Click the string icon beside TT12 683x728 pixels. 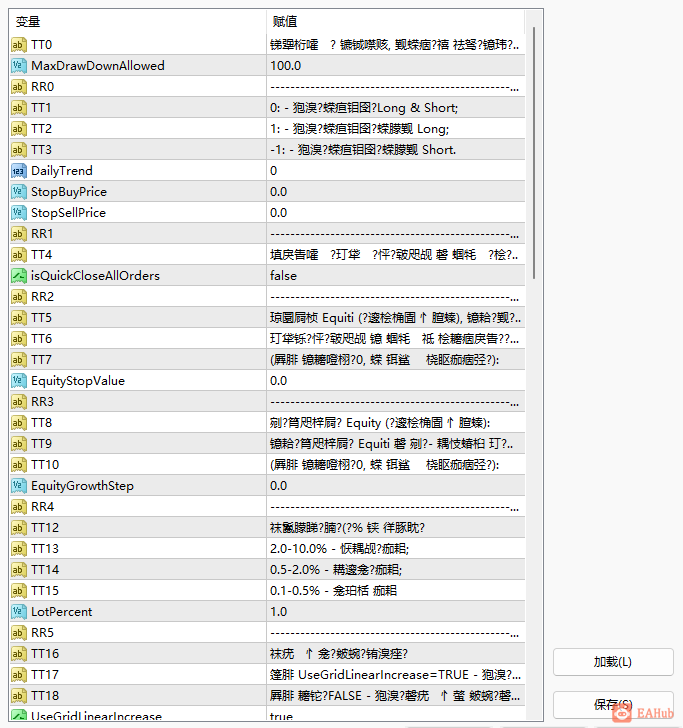pos(19,528)
